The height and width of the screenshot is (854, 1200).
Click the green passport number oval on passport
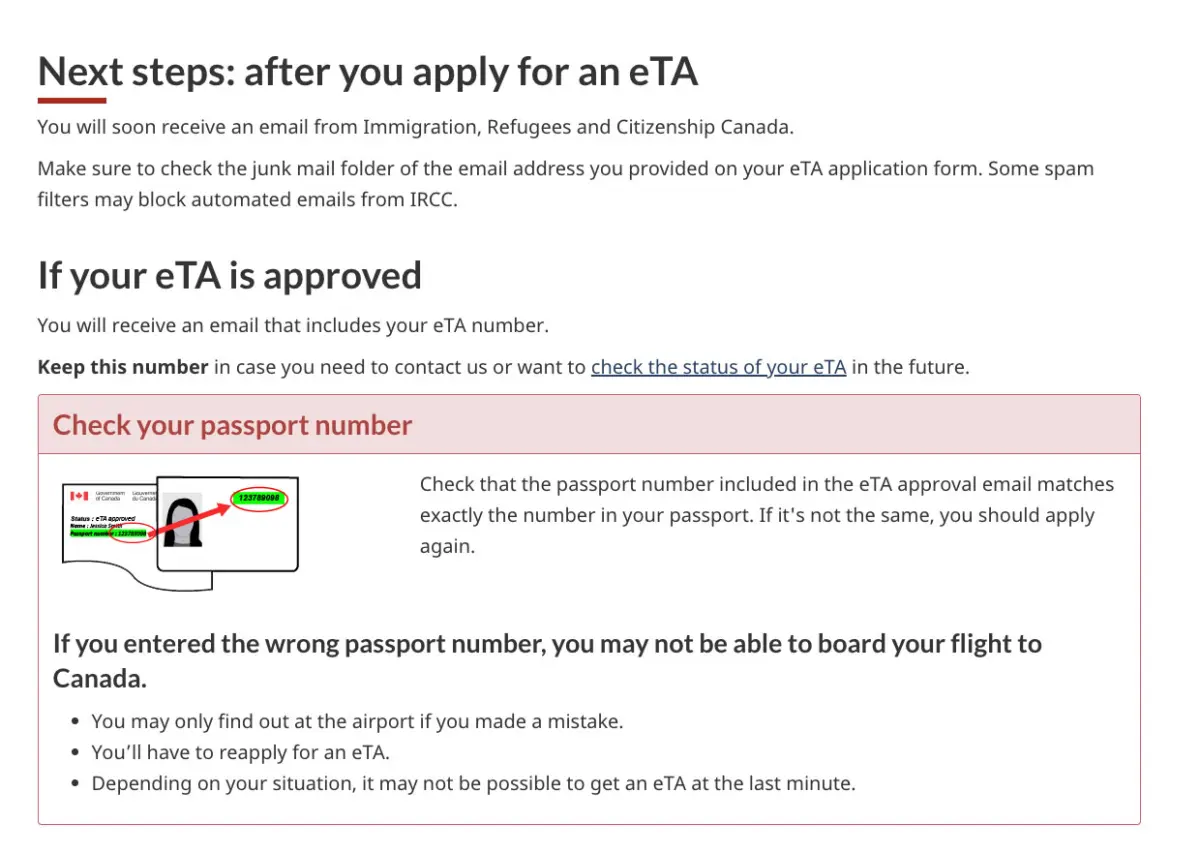260,498
